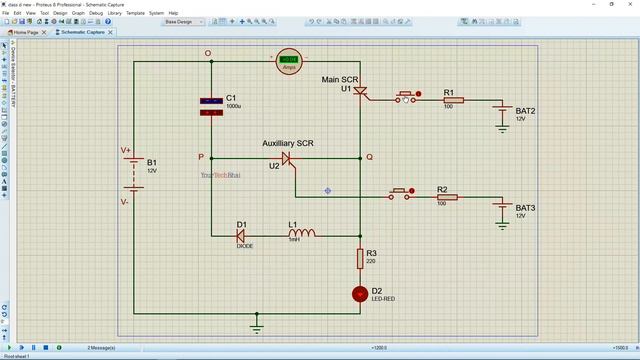Open the Design menu
The image size is (640, 360).
[60, 13]
